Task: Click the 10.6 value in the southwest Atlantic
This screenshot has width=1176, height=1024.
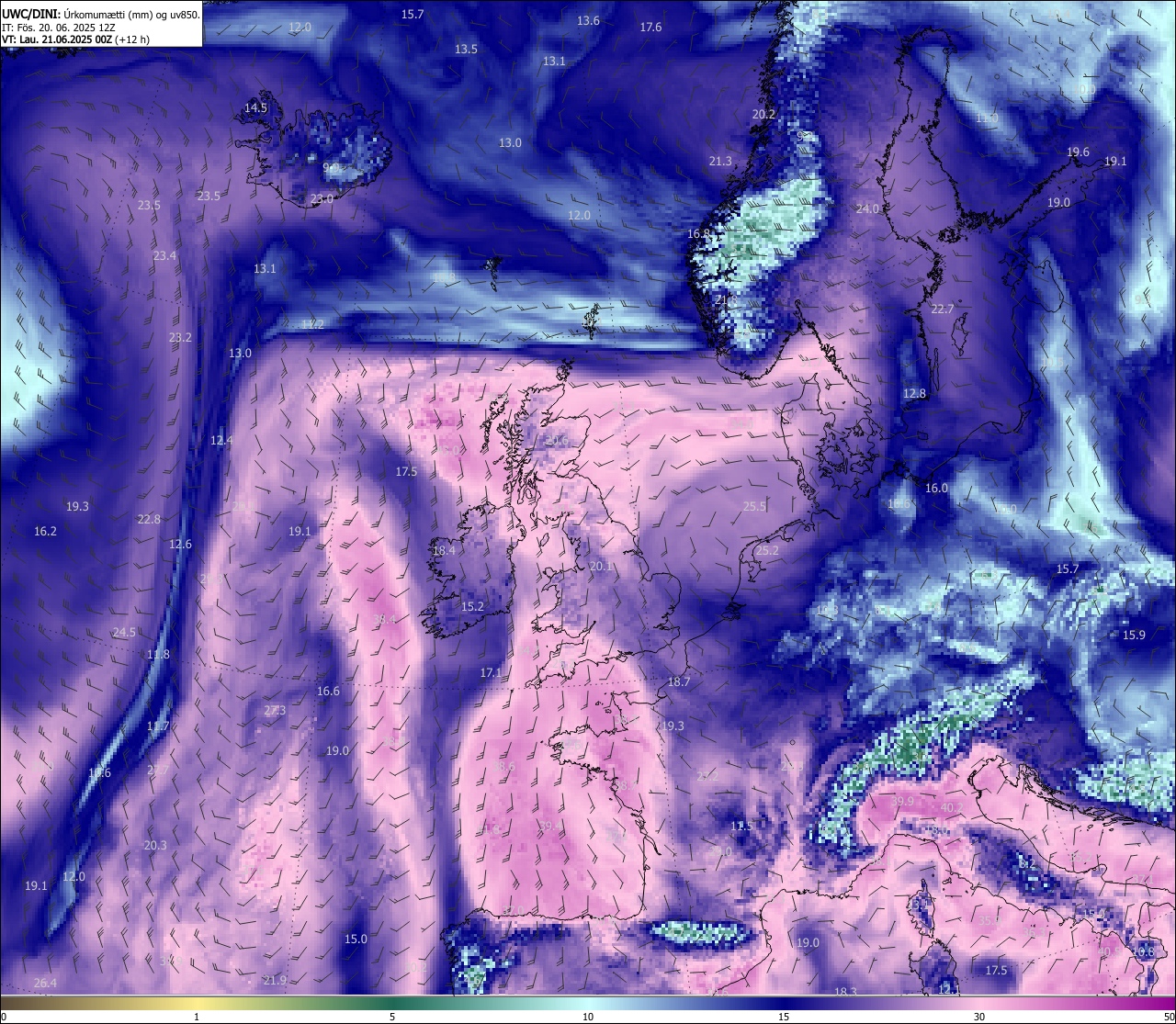Action: [x=99, y=772]
